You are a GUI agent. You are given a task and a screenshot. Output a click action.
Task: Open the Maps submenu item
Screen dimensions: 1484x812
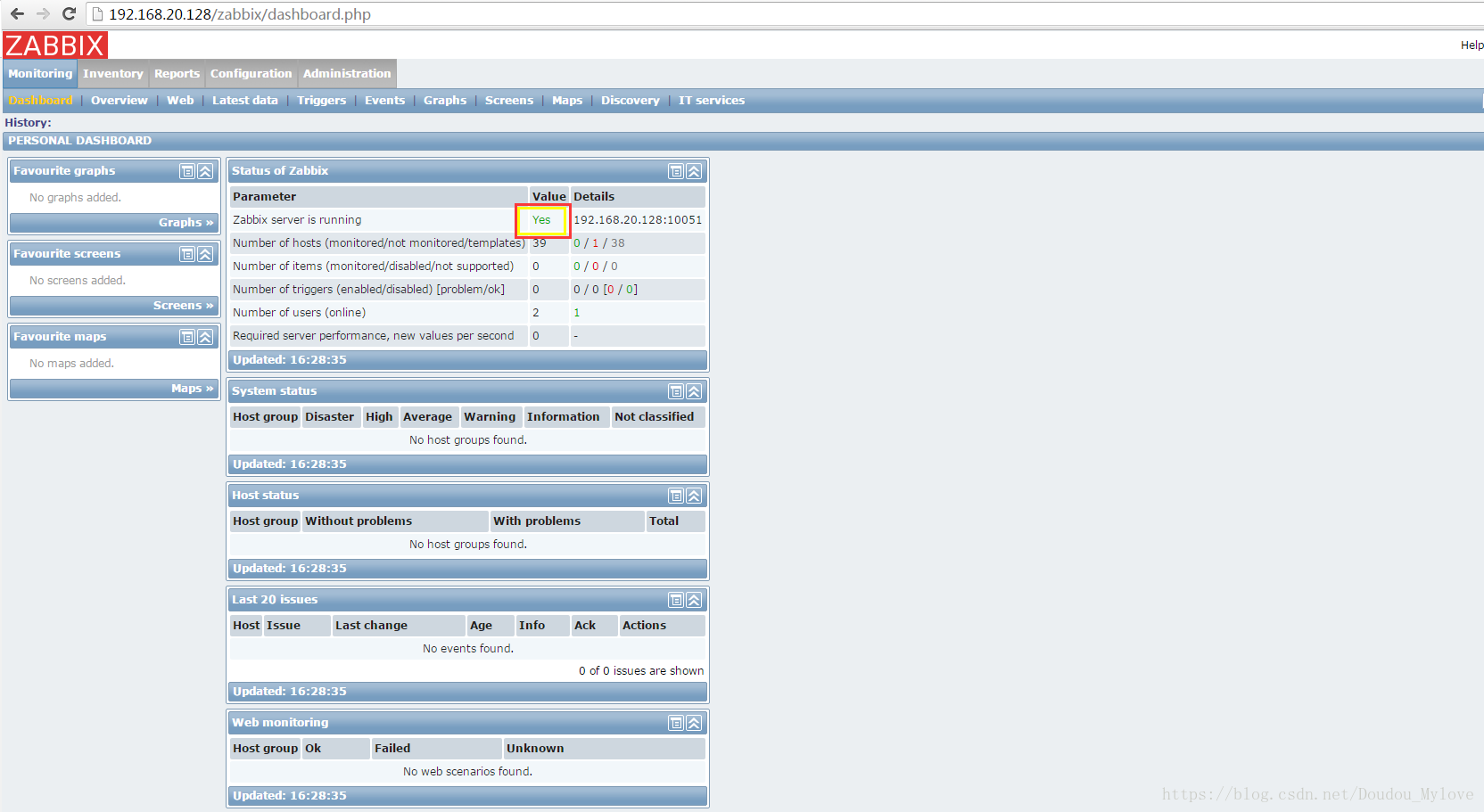(567, 101)
